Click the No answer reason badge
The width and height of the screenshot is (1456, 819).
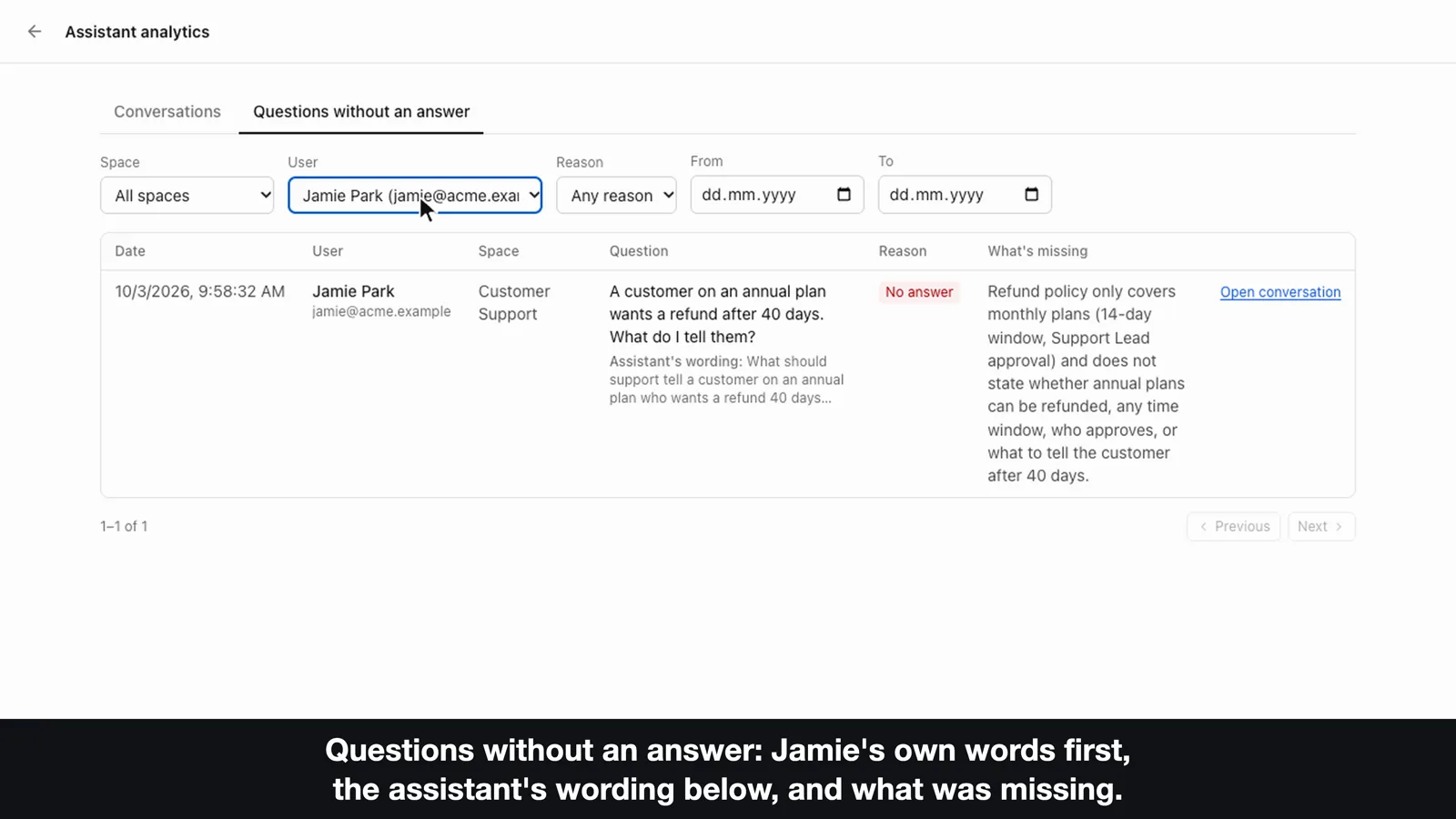tap(919, 292)
